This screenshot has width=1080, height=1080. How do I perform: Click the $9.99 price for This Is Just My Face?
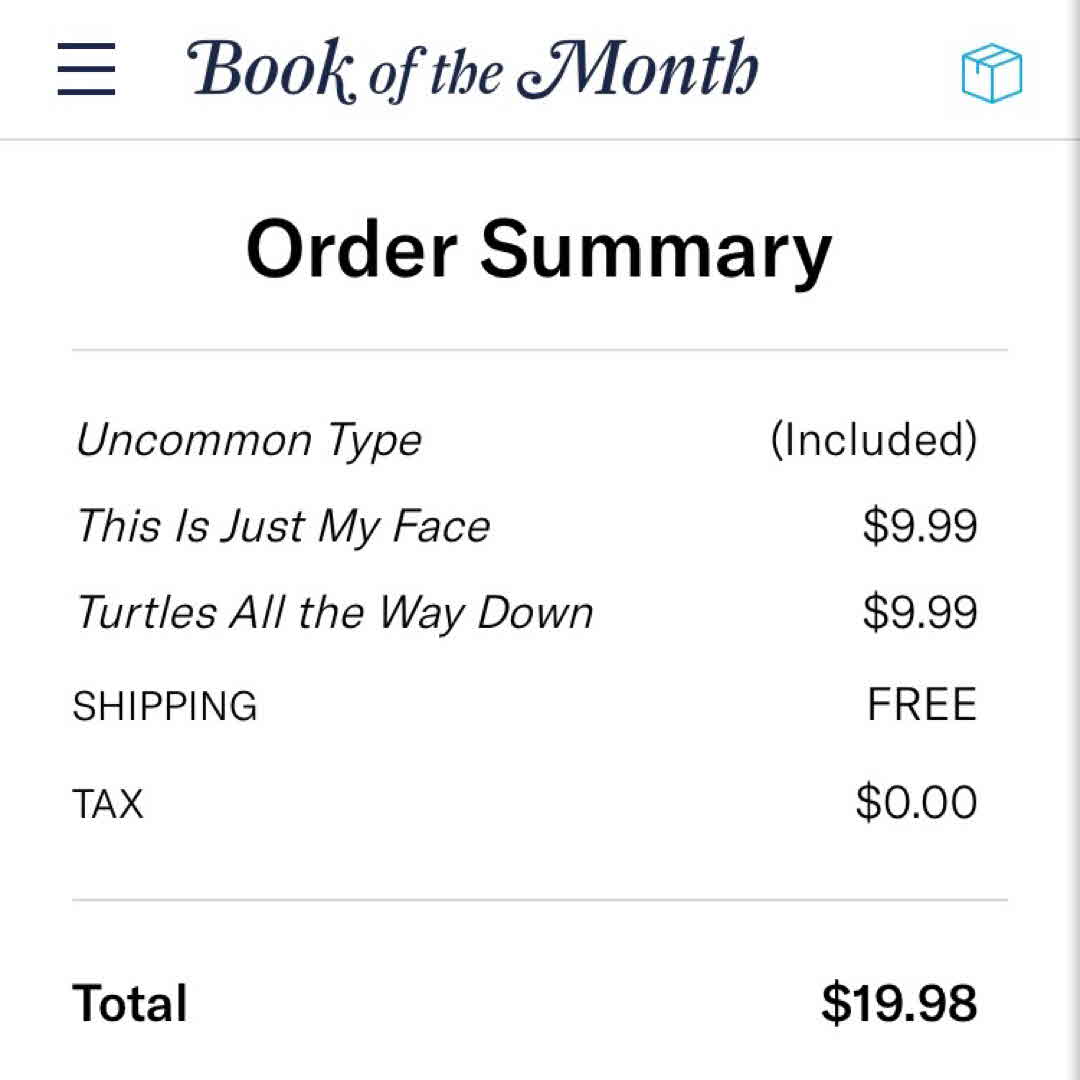click(919, 526)
